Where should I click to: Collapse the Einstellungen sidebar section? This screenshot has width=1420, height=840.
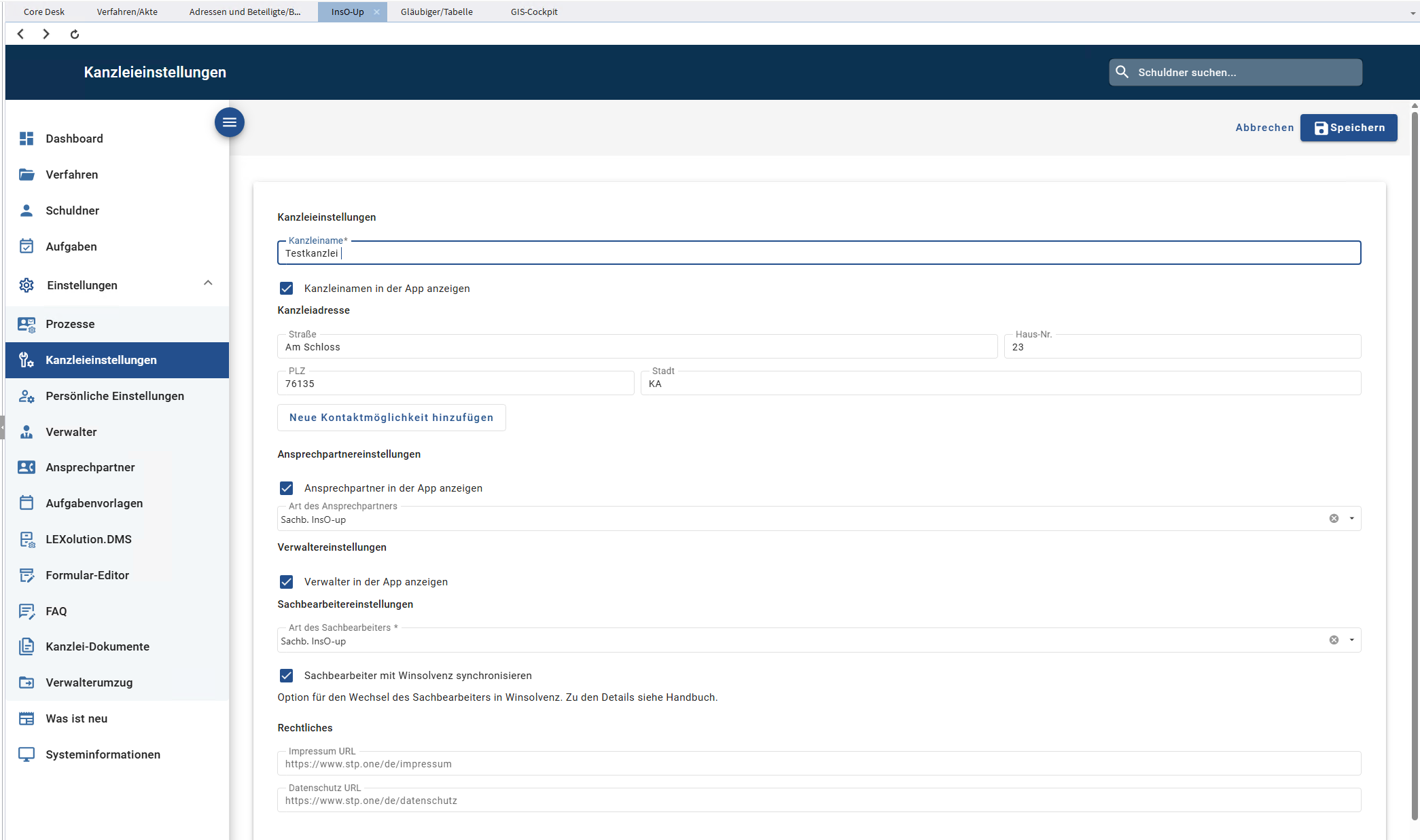pyautogui.click(x=208, y=283)
